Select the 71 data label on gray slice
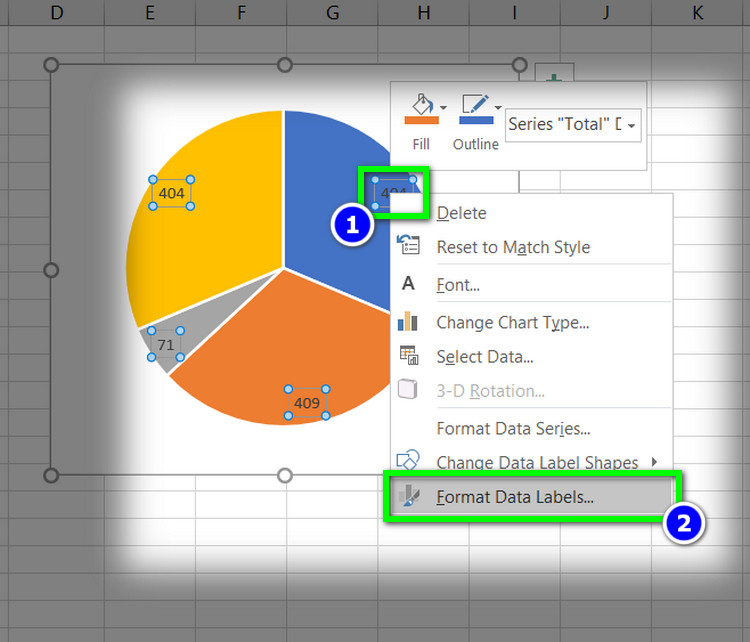 point(166,344)
